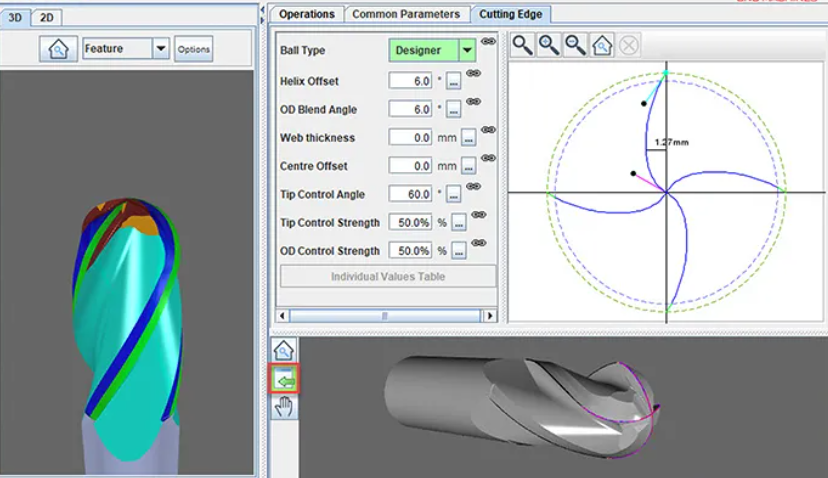
Task: Click the Individual Values Table button
Action: coord(388,276)
